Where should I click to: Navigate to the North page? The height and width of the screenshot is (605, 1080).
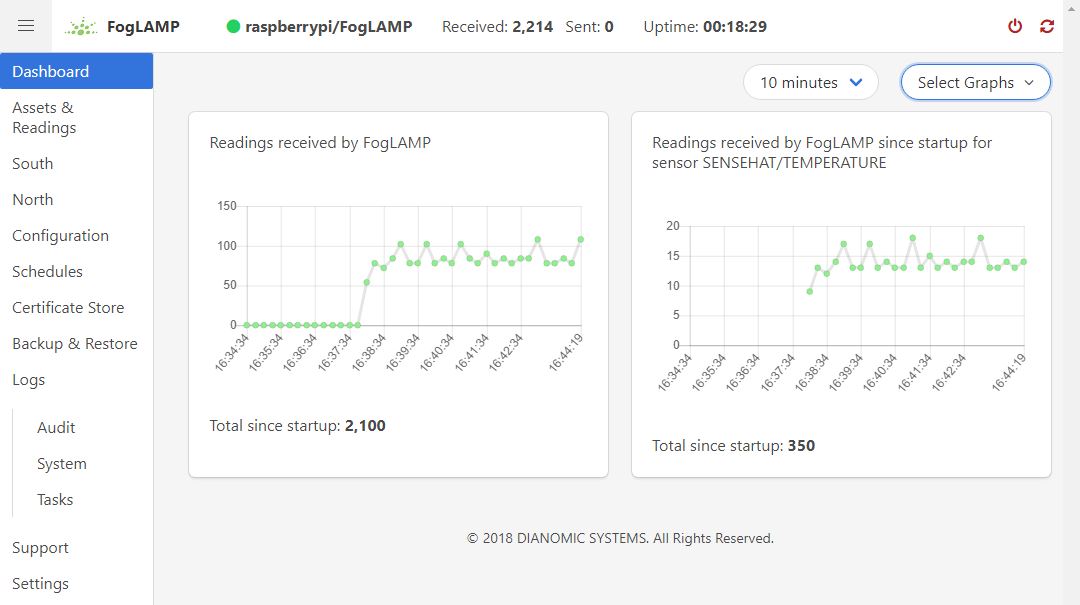(33, 200)
